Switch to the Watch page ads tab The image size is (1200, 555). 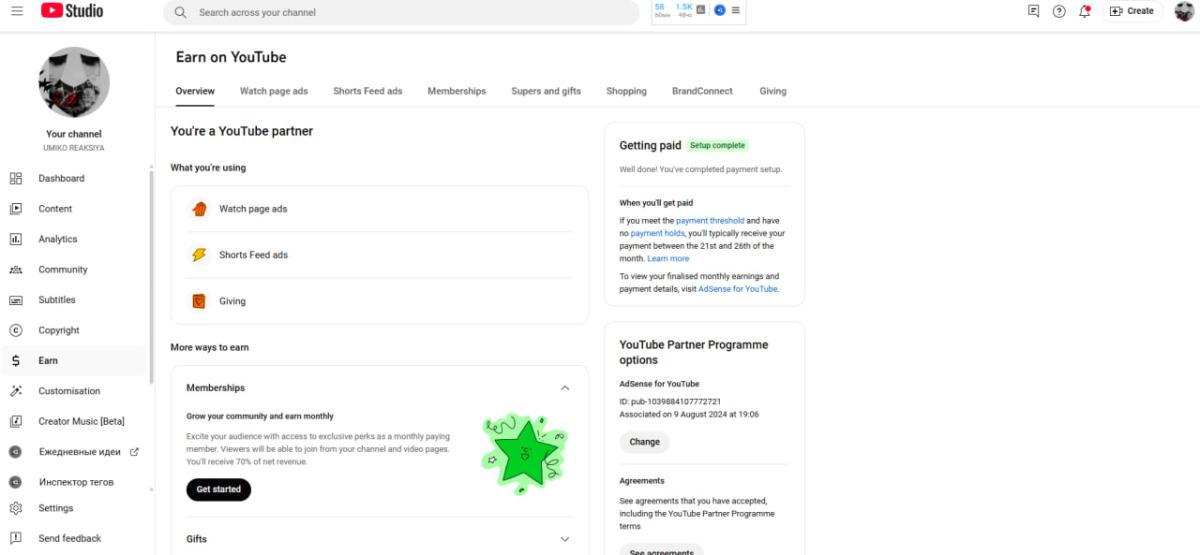tap(274, 91)
